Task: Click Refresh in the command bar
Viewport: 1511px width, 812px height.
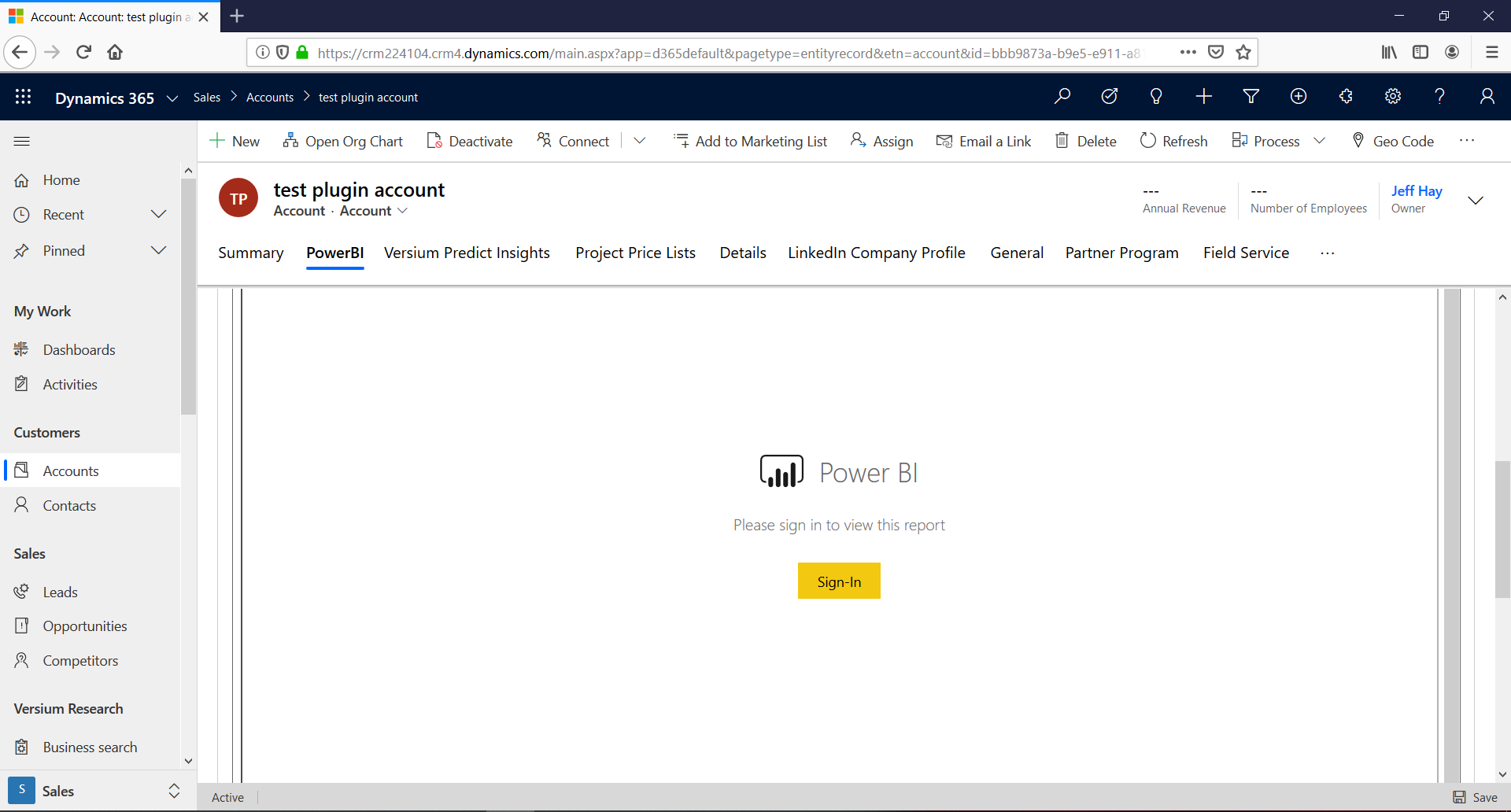Action: (x=1173, y=141)
